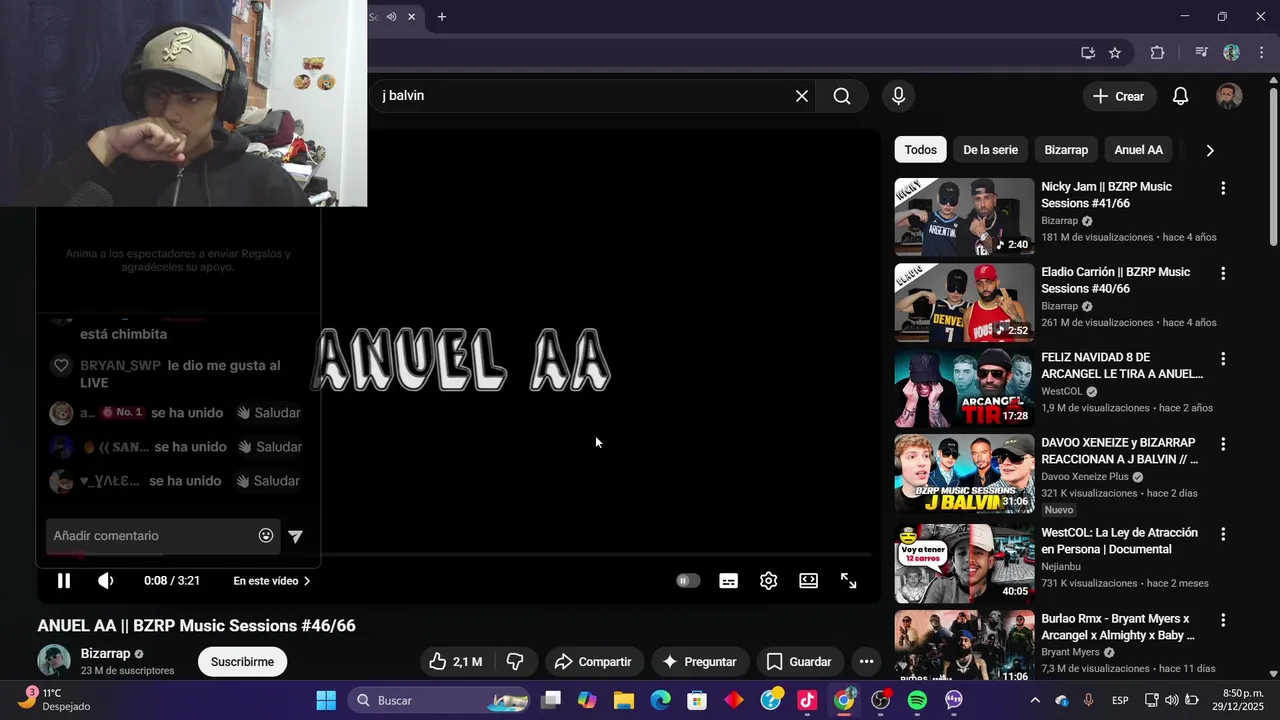Open TikTok from the taskbar
This screenshot has width=1280, height=720.
click(807, 700)
